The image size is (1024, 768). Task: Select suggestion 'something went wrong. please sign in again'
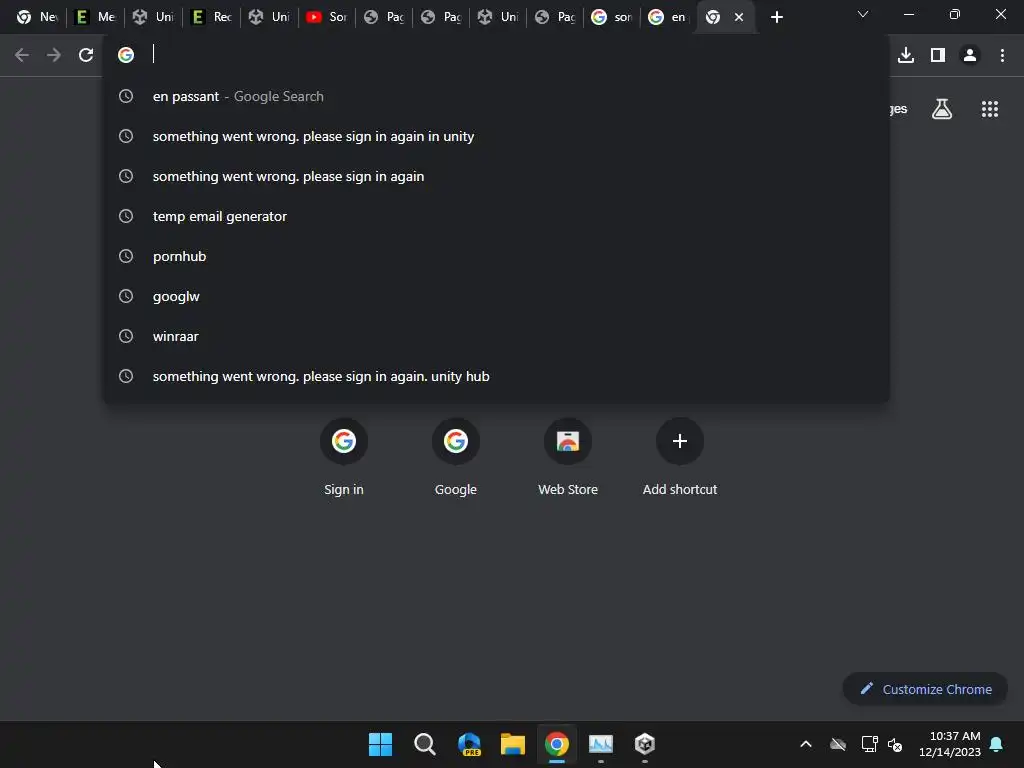496,176
